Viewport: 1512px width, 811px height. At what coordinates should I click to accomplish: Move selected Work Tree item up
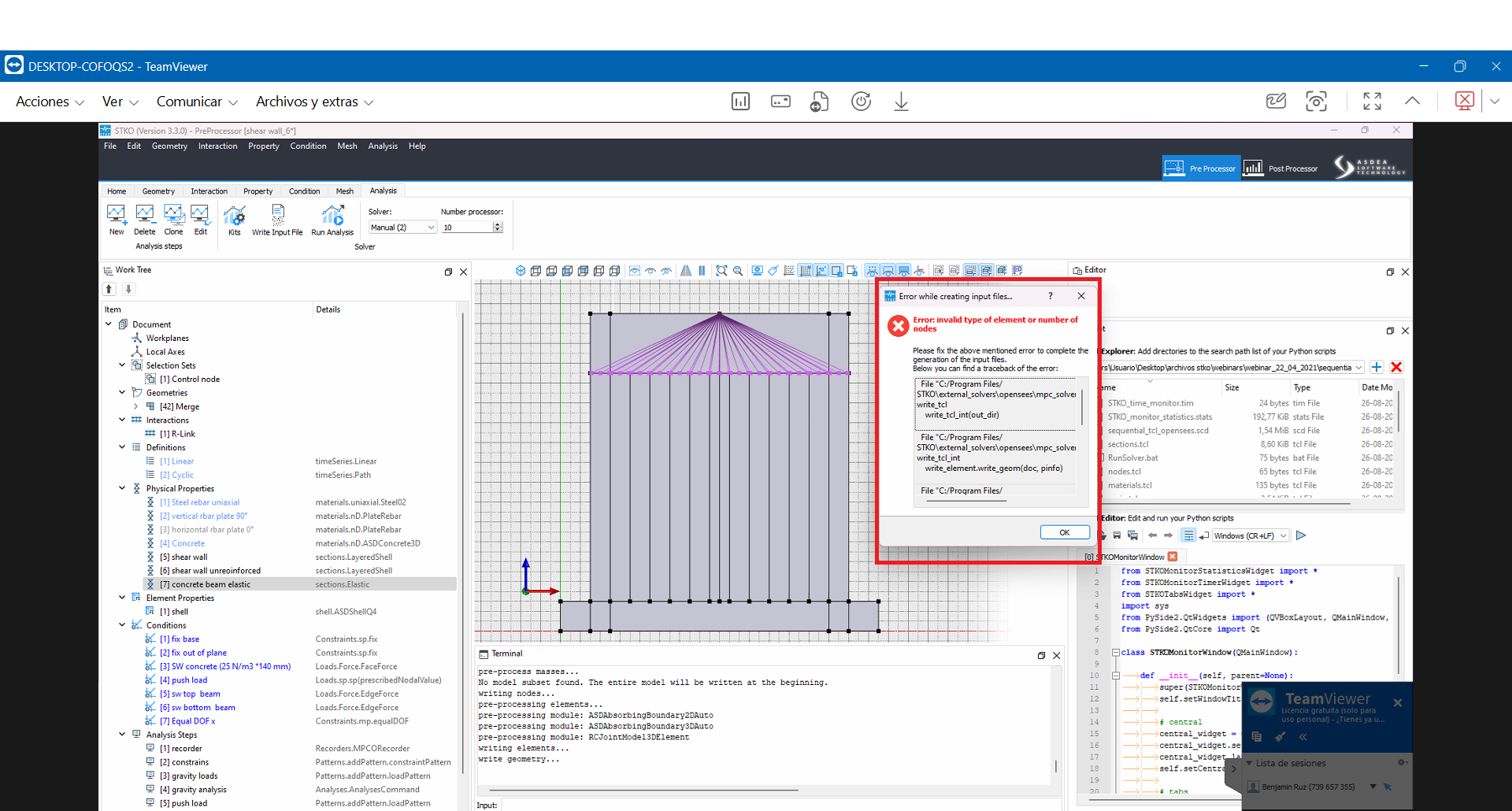point(109,289)
